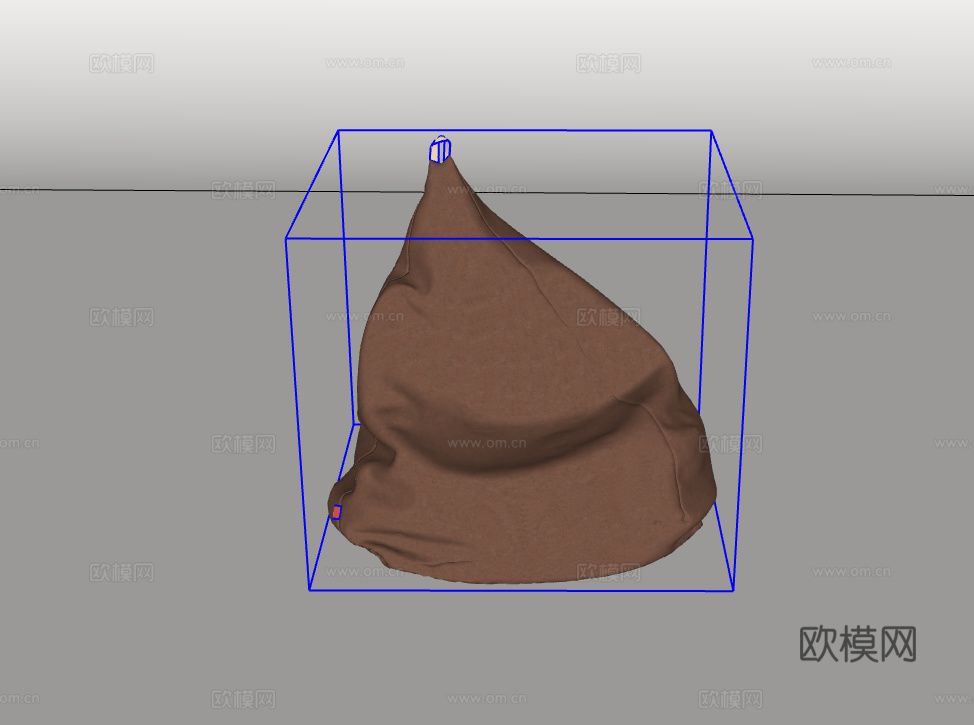This screenshot has width=974, height=725.
Task: Select the small white object atop the bean bag
Action: 440,150
